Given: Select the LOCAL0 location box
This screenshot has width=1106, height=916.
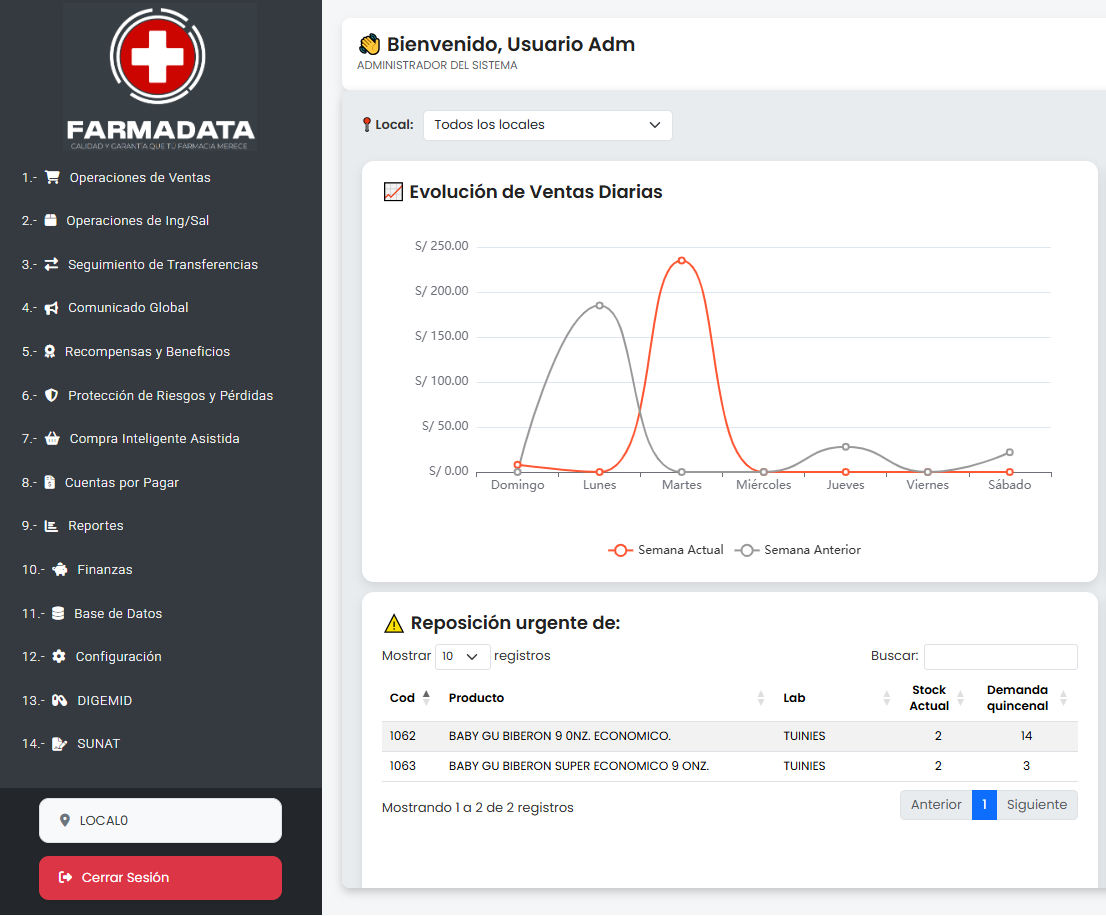Looking at the screenshot, I should (160, 821).
